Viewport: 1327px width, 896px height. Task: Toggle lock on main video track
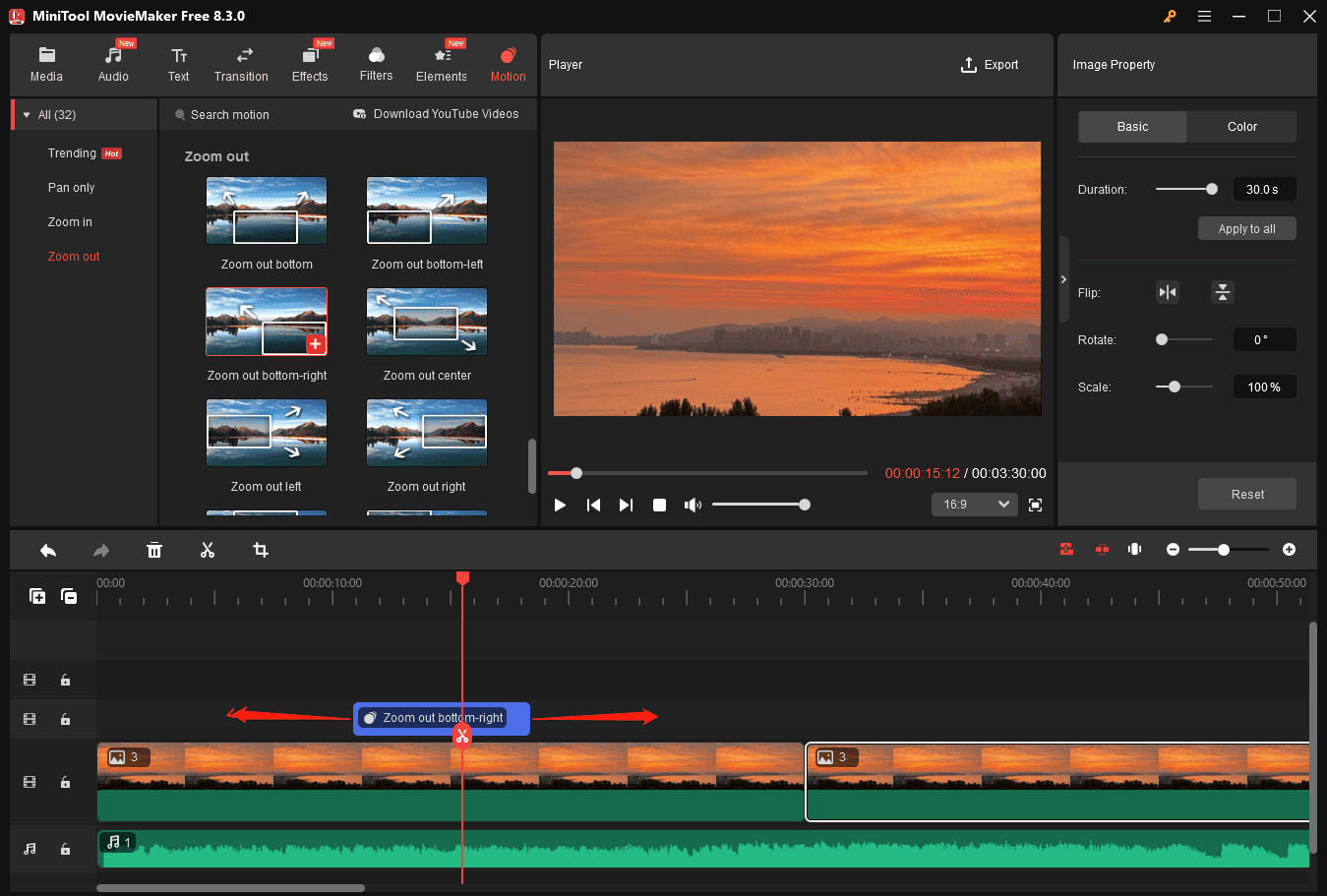click(65, 782)
